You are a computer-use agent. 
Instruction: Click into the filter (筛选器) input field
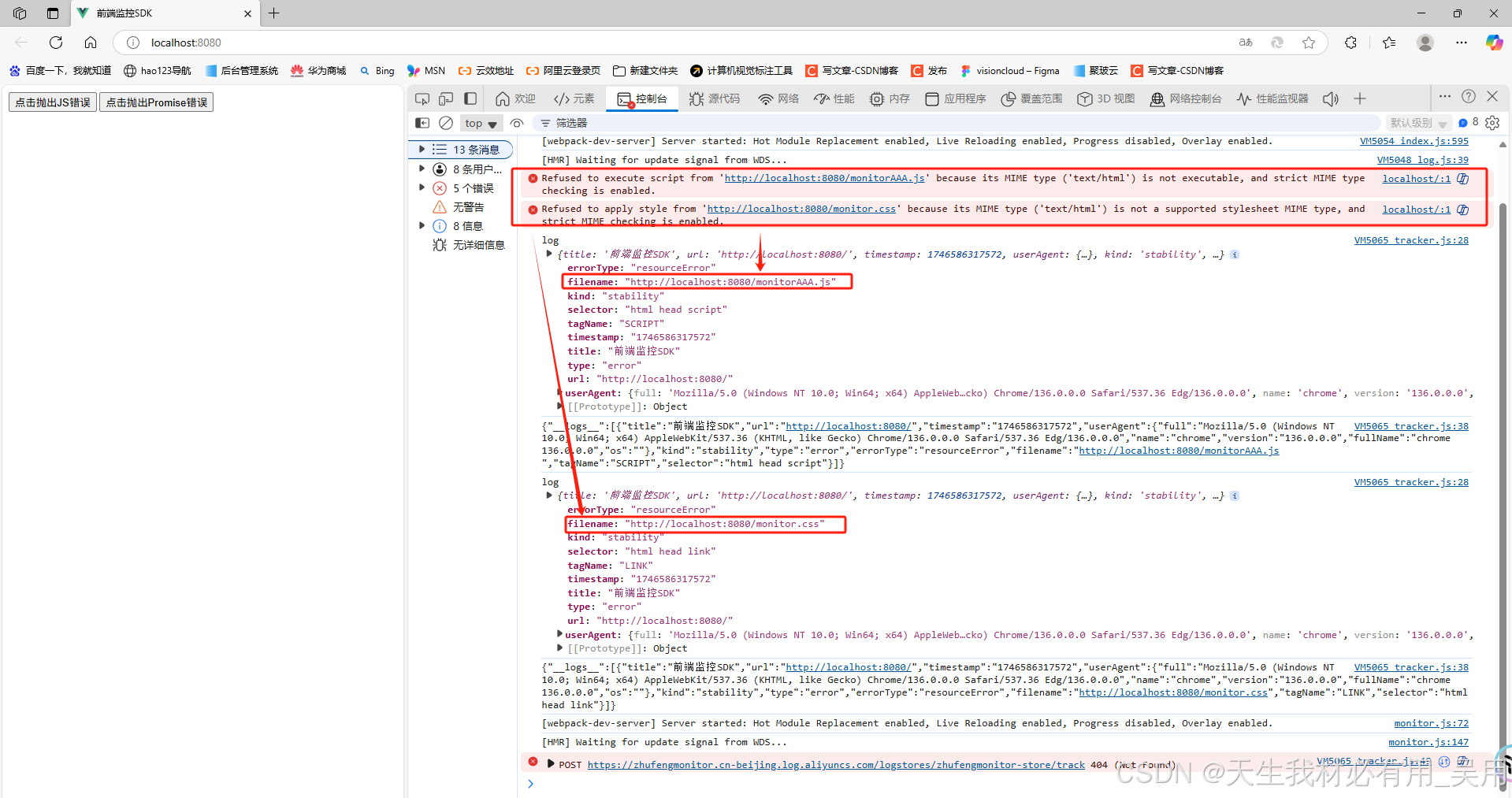point(957,123)
